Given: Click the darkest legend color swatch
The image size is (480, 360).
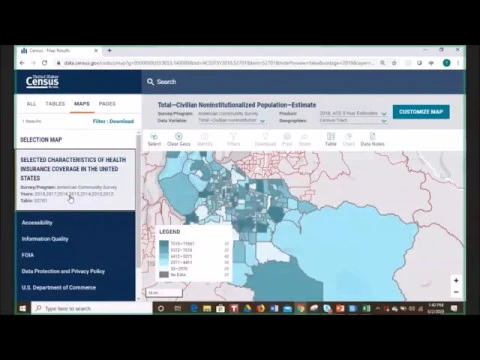Looking at the screenshot, I should tap(164, 244).
